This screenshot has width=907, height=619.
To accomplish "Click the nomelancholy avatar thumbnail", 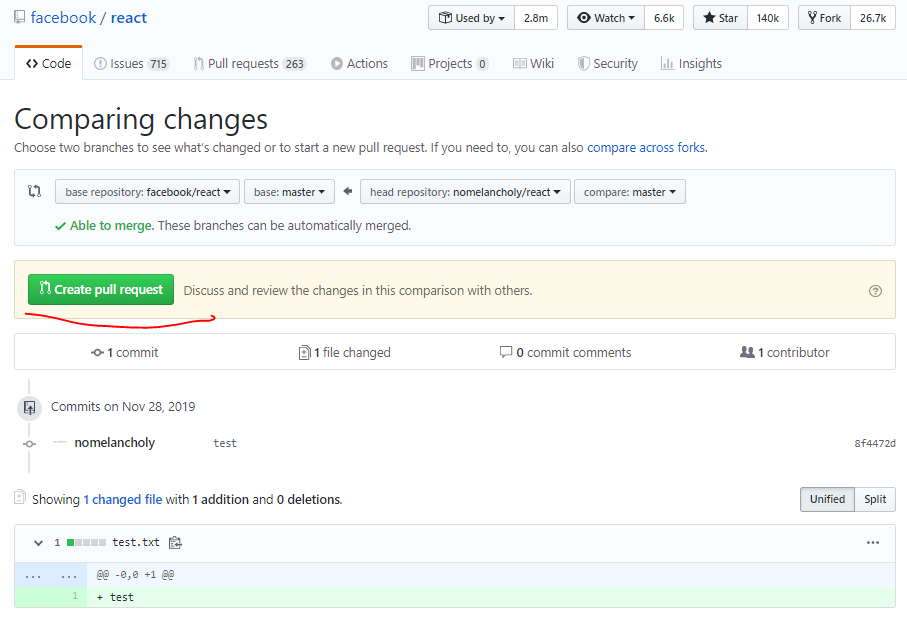I will (x=60, y=443).
